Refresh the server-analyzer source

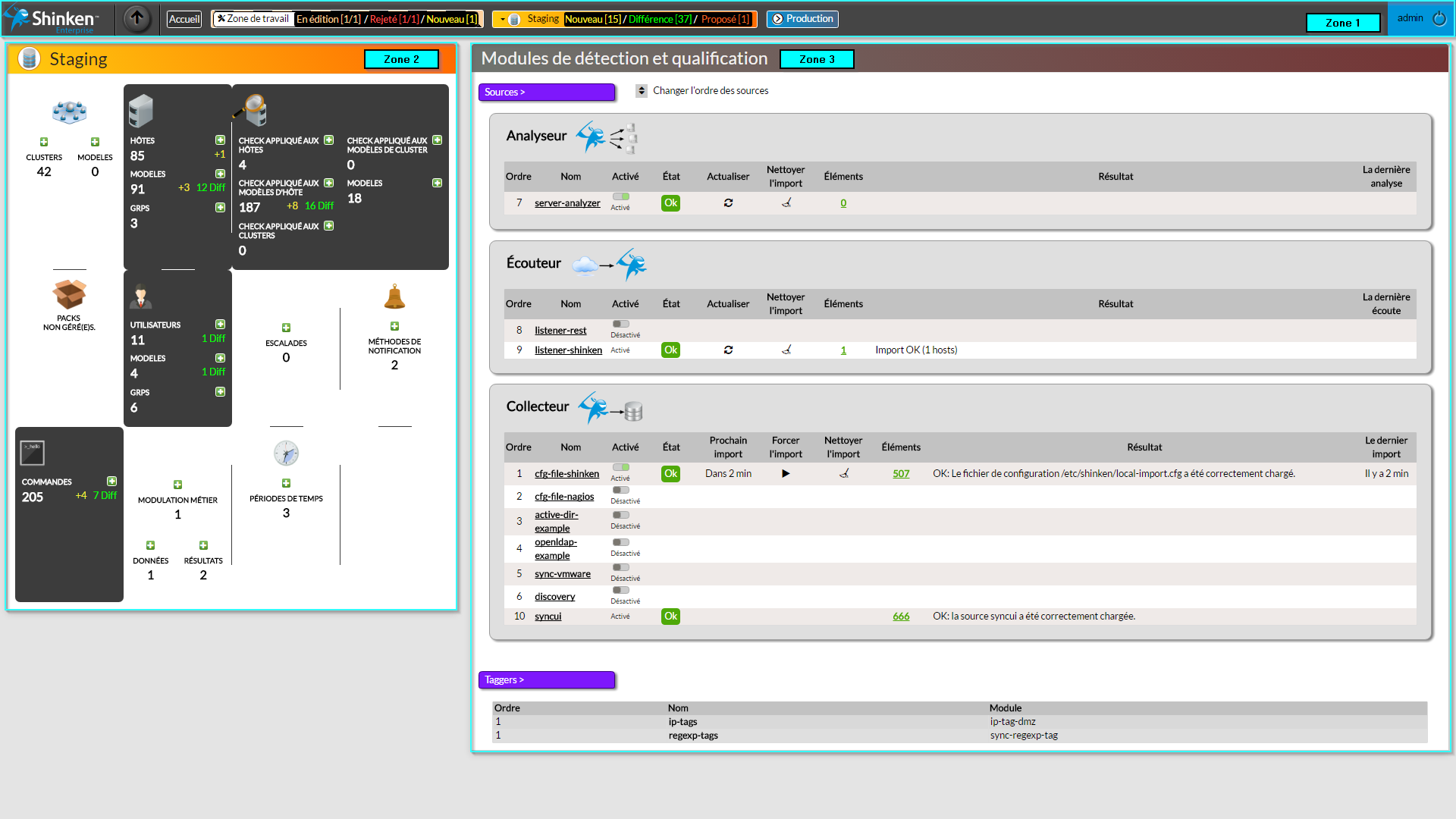coord(728,203)
